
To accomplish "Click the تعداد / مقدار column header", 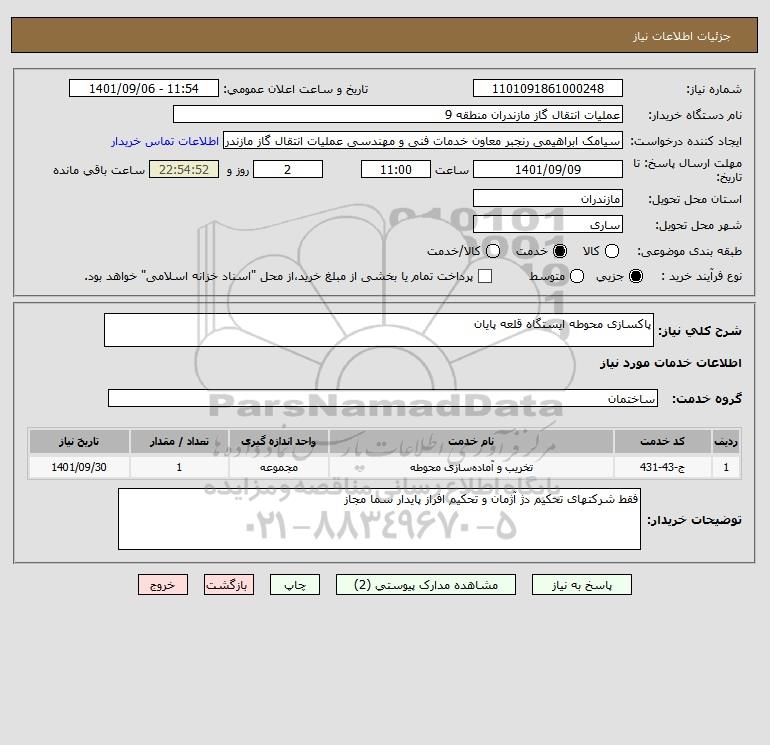I will pos(179,441).
